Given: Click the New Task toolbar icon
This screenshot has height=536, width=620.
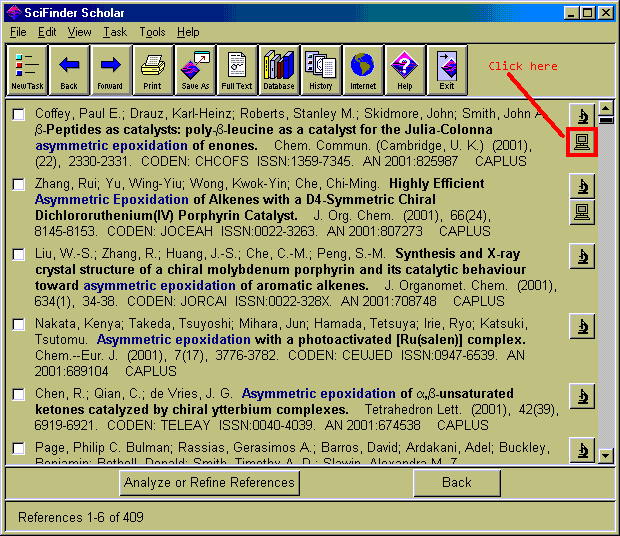Looking at the screenshot, I should (27, 70).
